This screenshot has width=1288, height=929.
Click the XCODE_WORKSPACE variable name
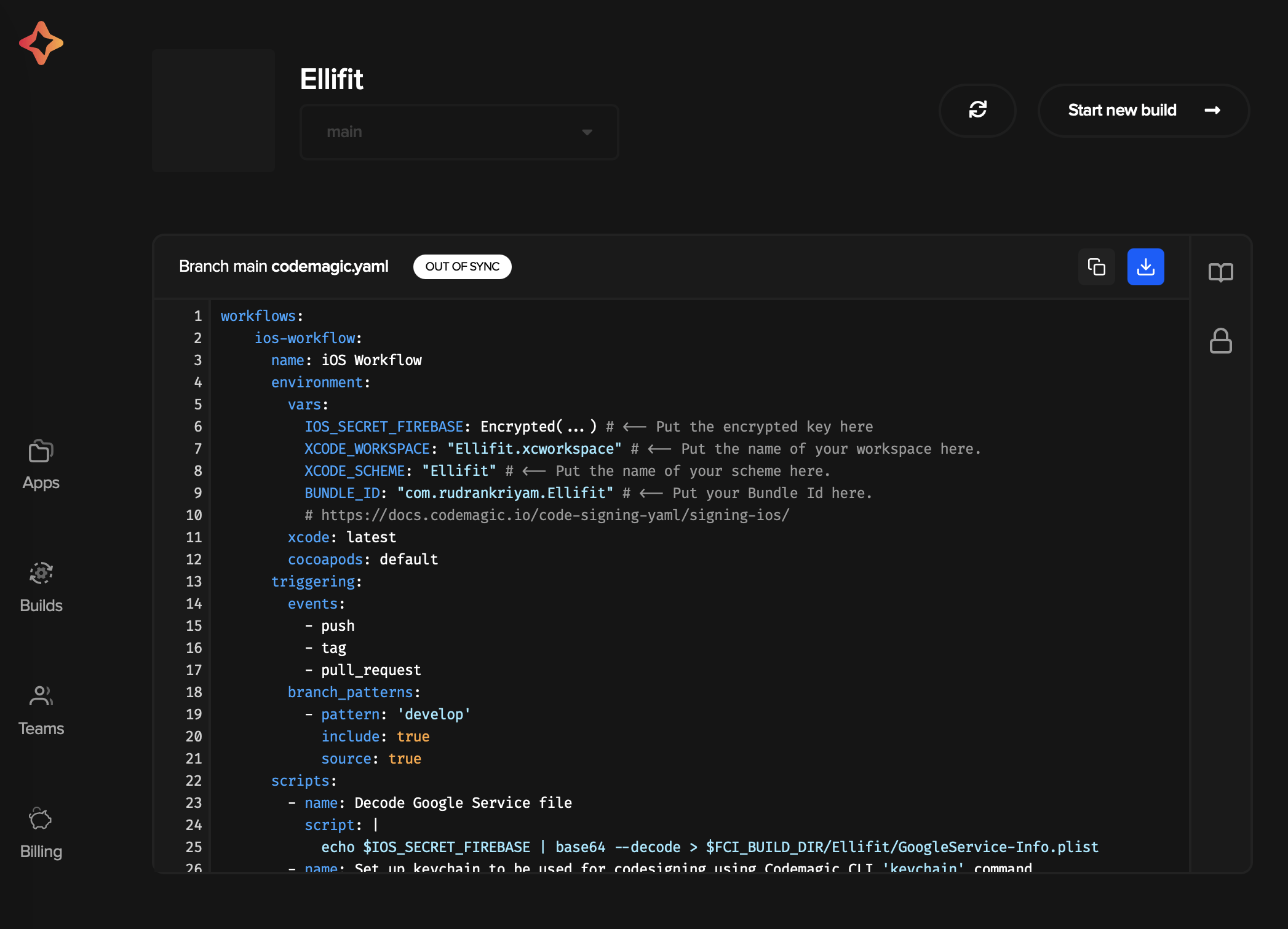click(x=367, y=449)
